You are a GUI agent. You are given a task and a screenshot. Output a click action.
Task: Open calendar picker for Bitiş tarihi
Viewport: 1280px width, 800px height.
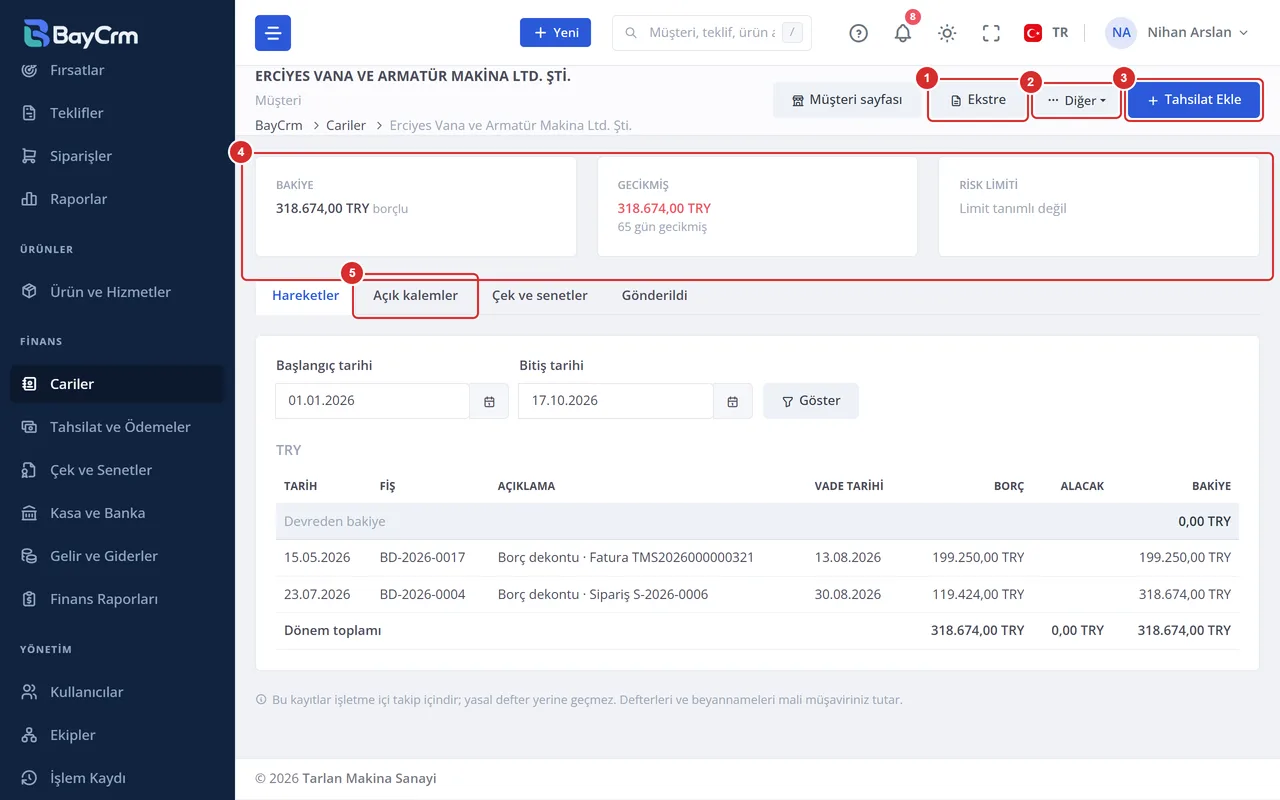[733, 401]
